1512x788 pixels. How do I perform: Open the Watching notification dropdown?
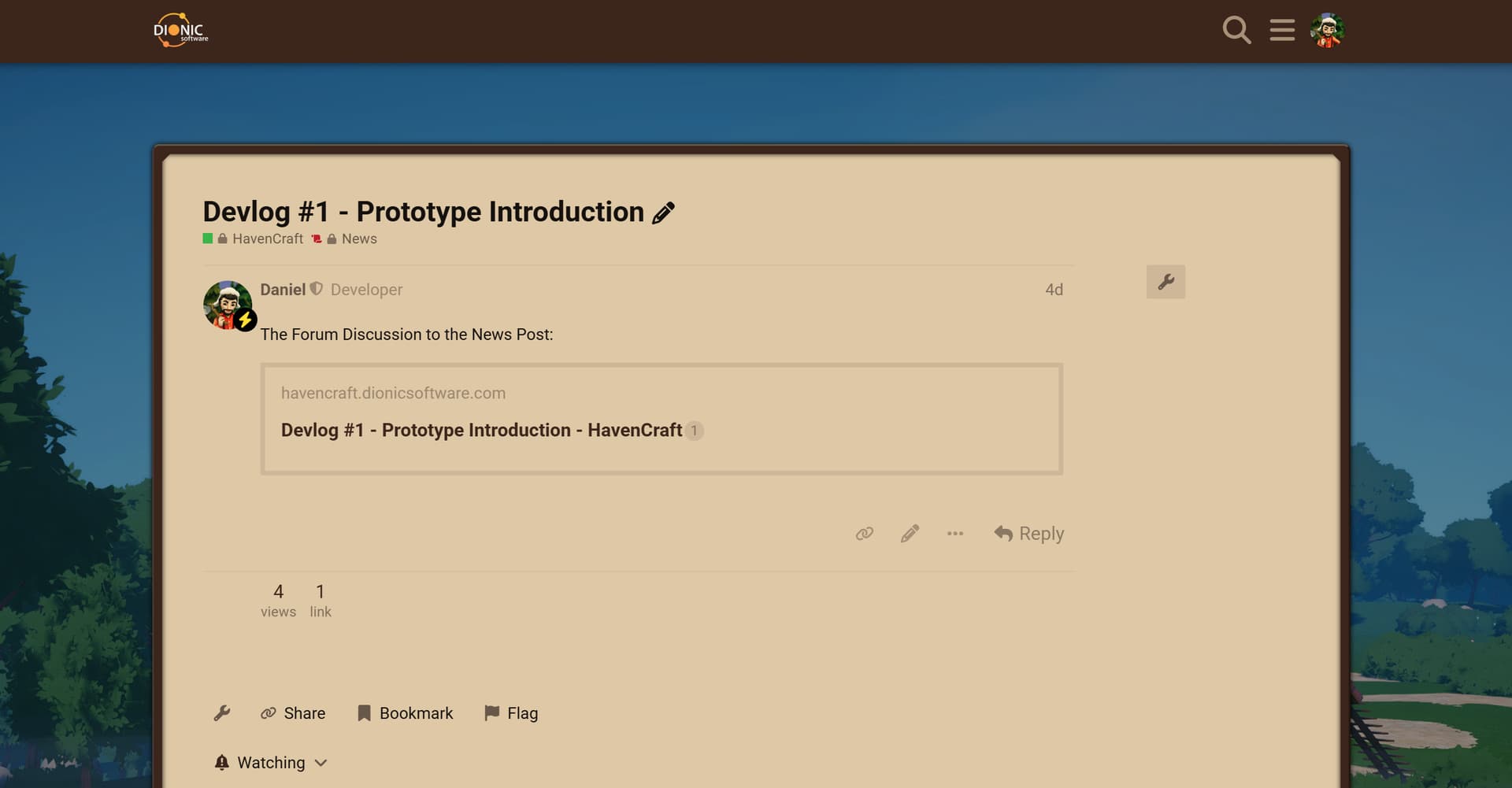tap(270, 763)
